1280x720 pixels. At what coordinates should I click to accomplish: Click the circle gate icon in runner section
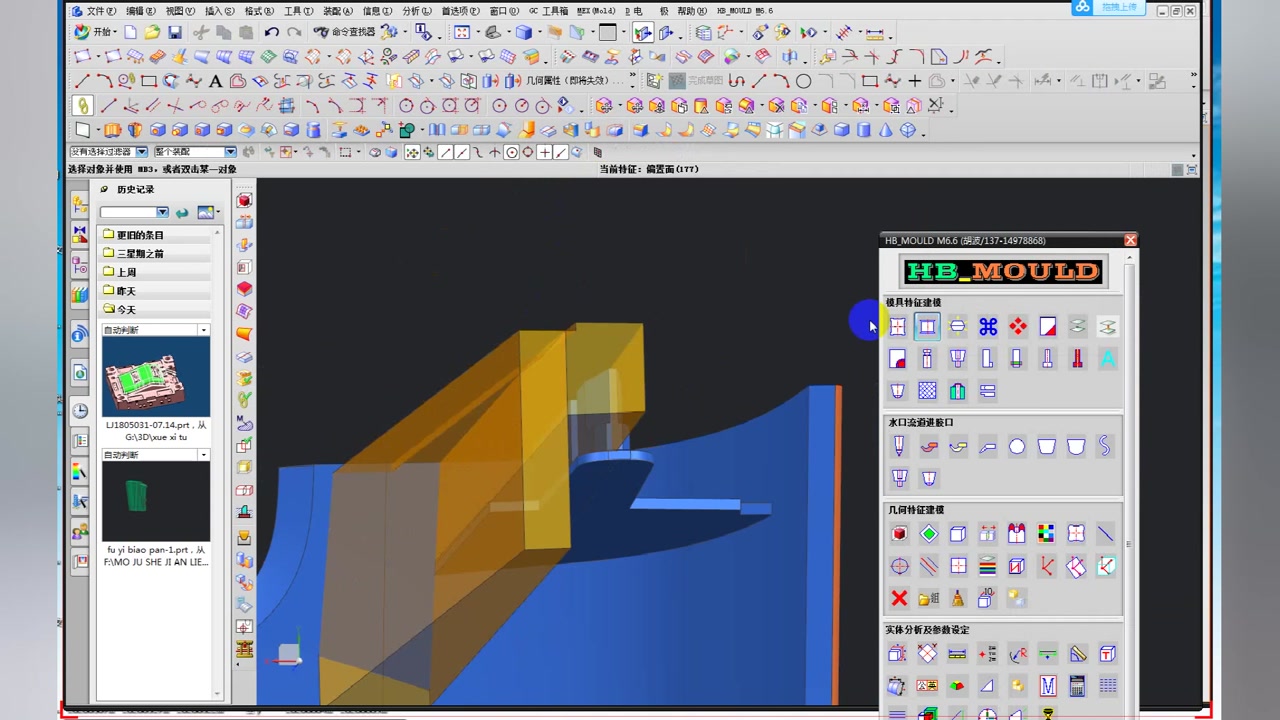(1017, 447)
